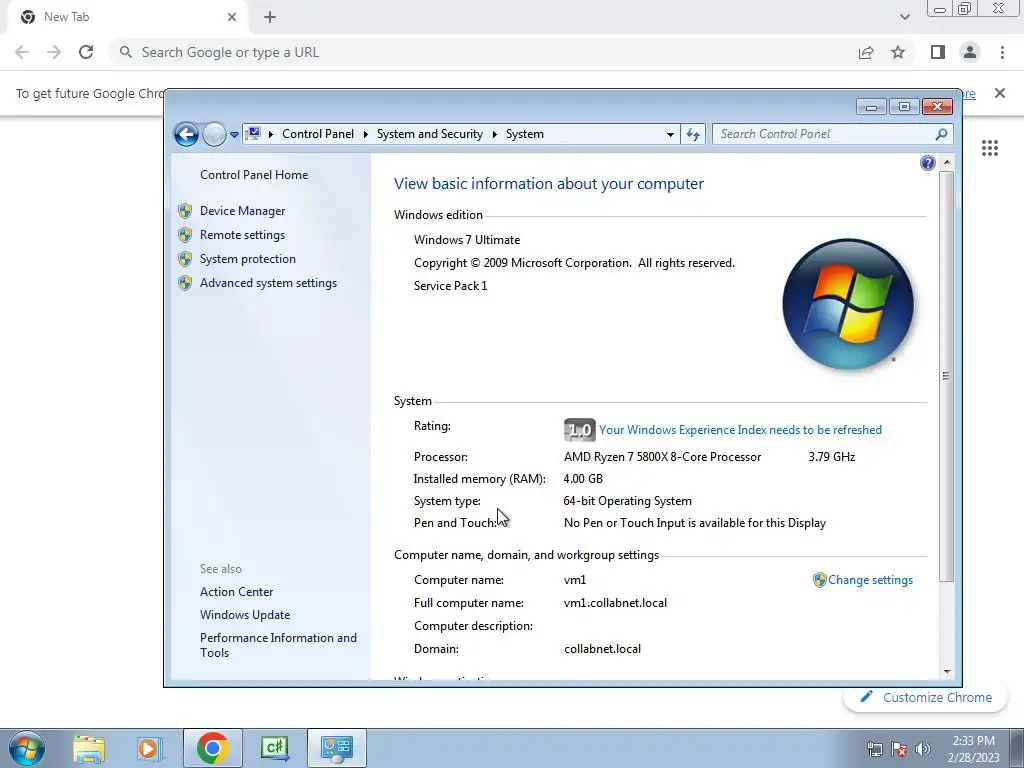Click the volume speaker tray icon
1024x768 pixels.
pos(923,749)
